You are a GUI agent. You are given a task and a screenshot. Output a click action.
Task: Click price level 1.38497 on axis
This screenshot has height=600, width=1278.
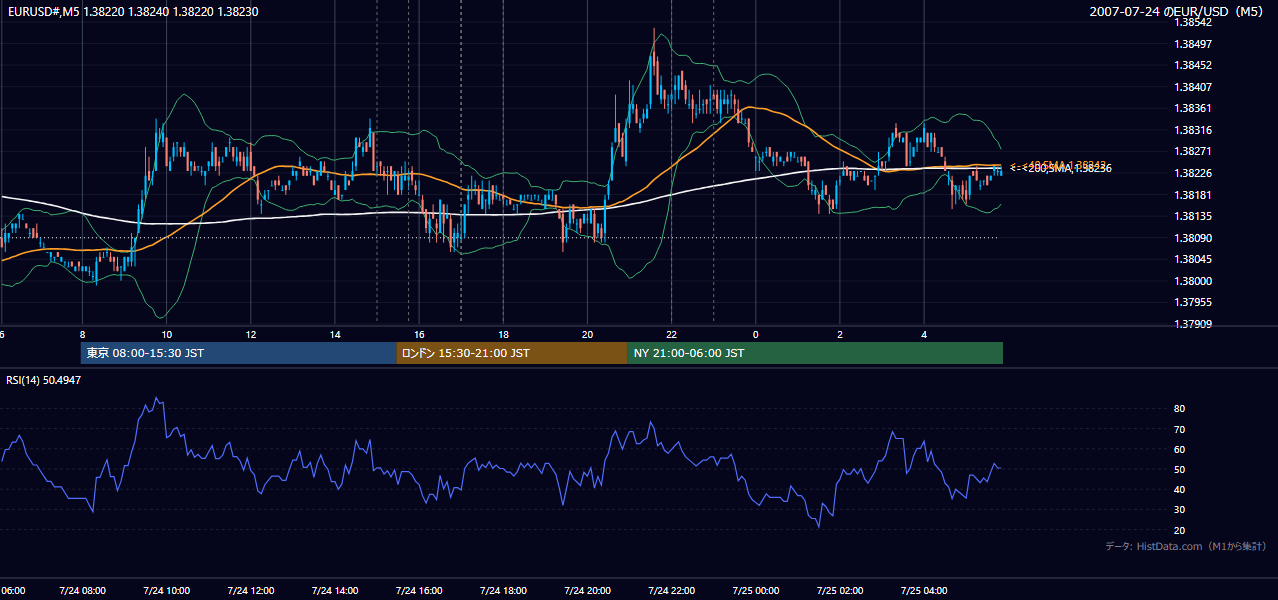pyautogui.click(x=1195, y=44)
